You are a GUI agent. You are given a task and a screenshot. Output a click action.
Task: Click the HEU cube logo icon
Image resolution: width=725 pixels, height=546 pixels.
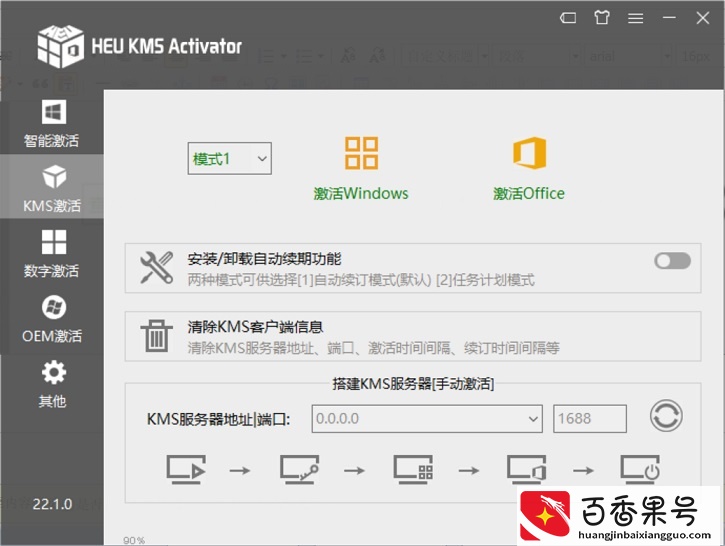(61, 47)
